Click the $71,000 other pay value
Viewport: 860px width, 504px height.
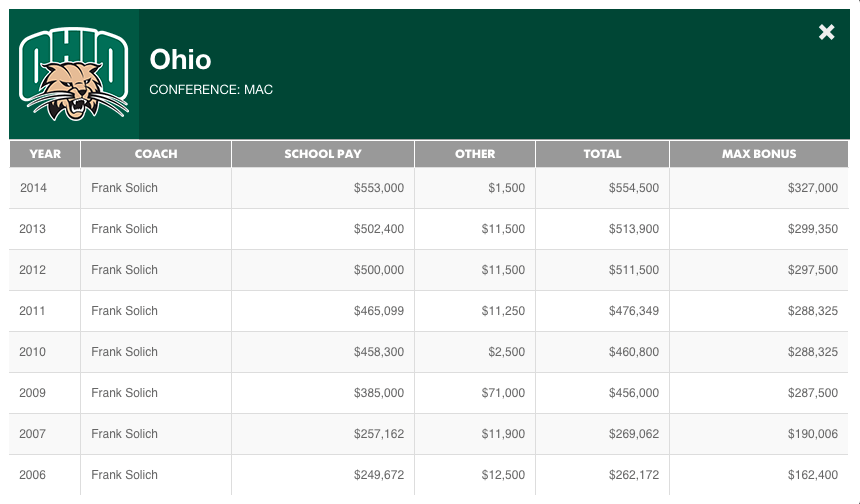coord(503,393)
